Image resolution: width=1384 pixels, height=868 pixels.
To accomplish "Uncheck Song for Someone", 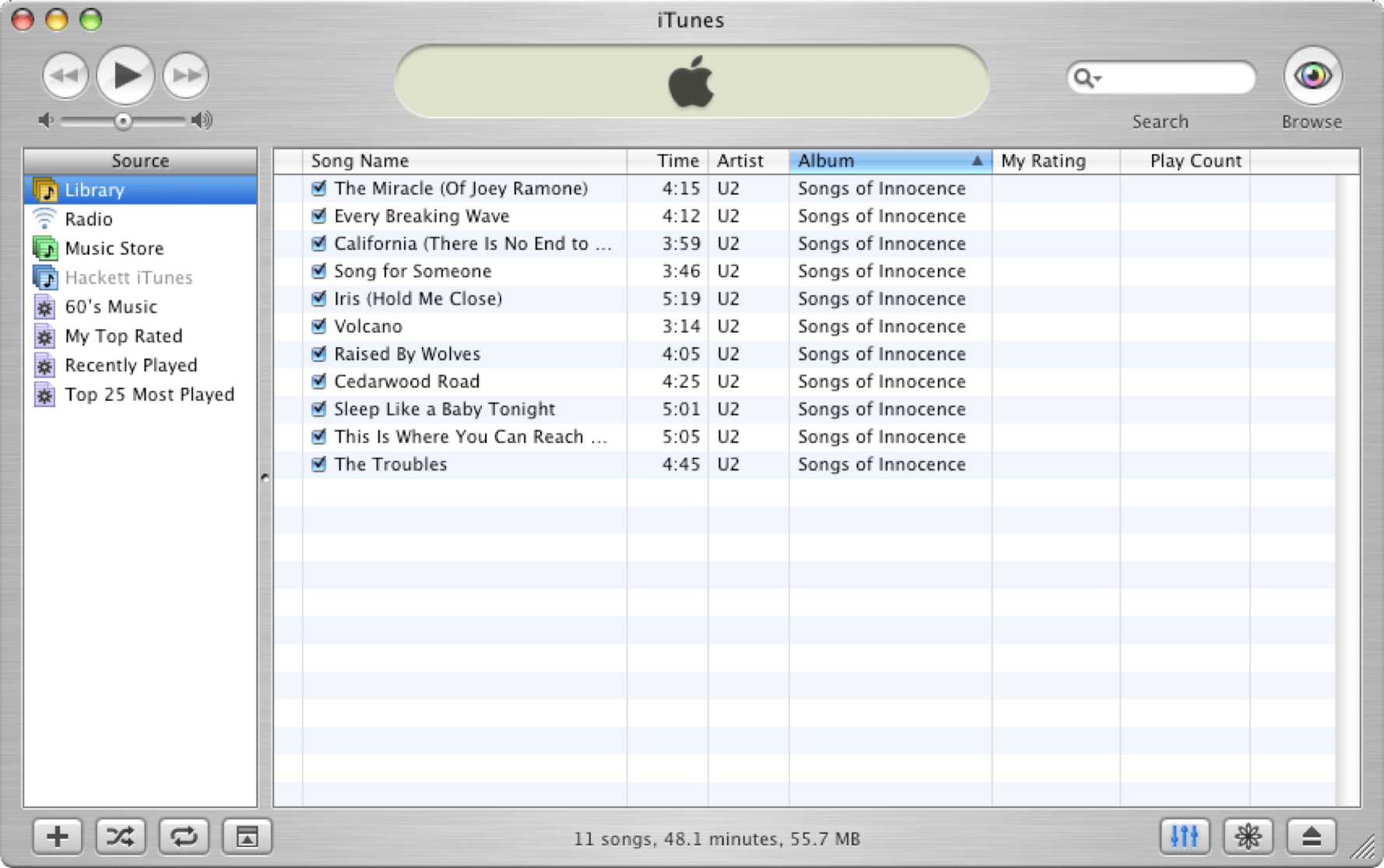I will pos(318,271).
